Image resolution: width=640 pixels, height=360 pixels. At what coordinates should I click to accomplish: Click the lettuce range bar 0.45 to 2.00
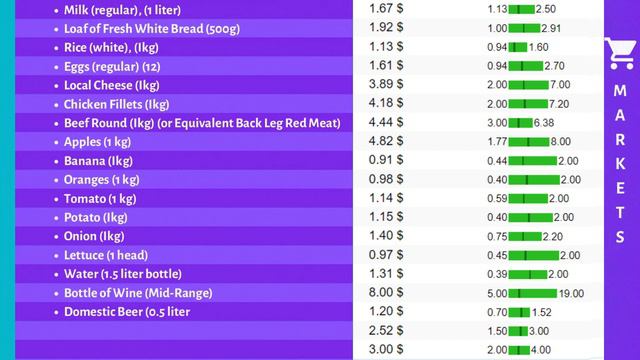click(534, 256)
